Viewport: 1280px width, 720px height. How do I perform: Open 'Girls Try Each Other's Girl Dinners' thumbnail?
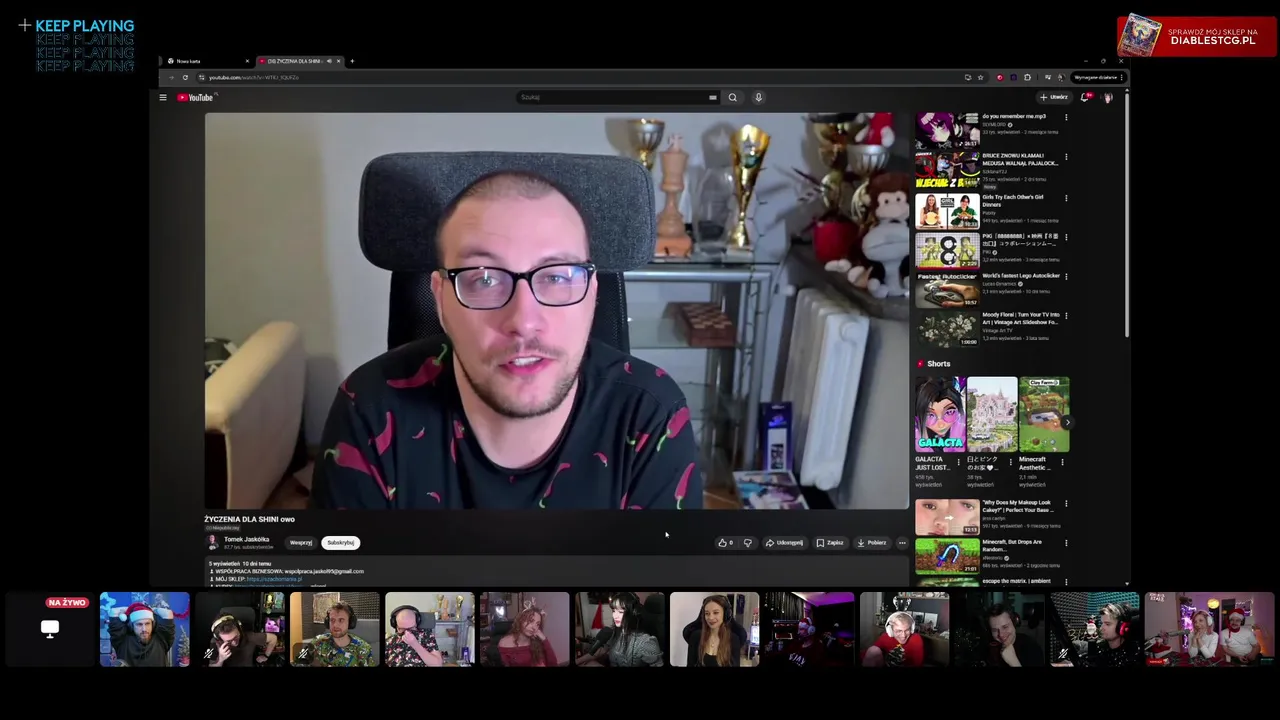(x=947, y=211)
